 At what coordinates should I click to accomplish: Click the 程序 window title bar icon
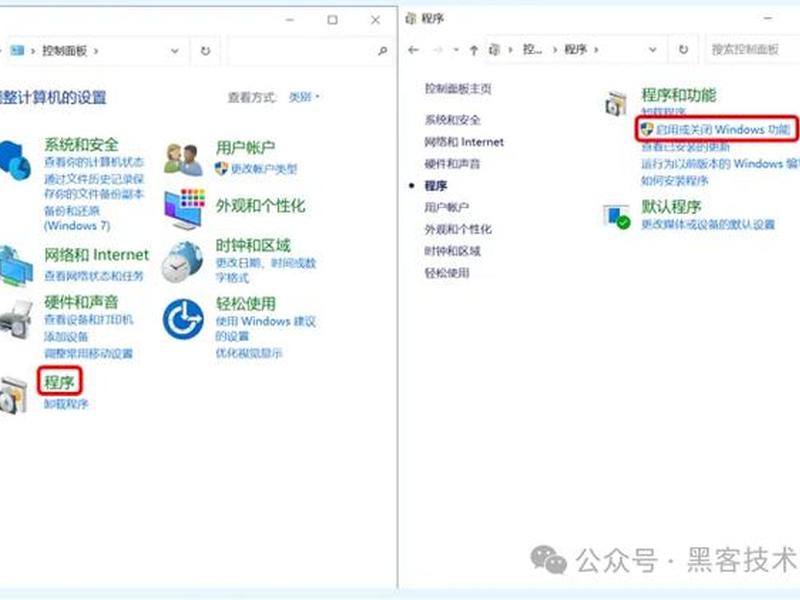(x=411, y=19)
